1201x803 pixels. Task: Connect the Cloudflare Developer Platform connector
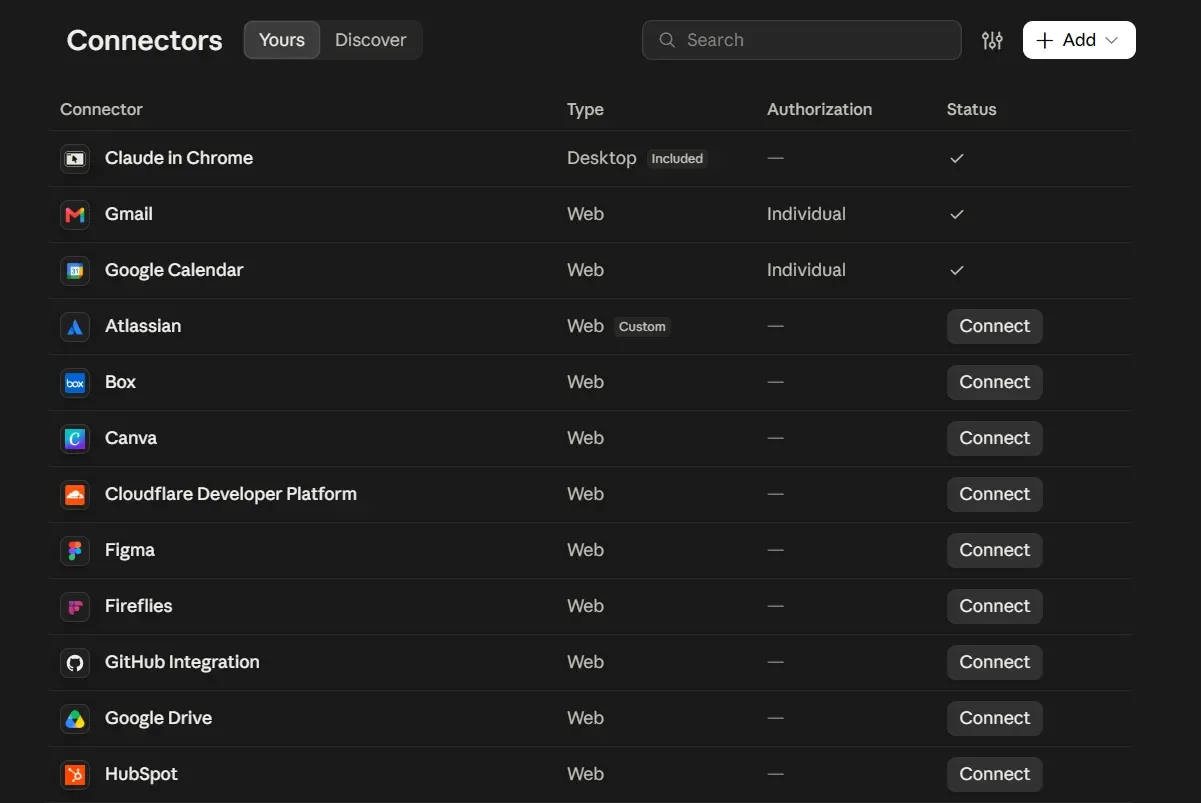pyautogui.click(x=995, y=494)
